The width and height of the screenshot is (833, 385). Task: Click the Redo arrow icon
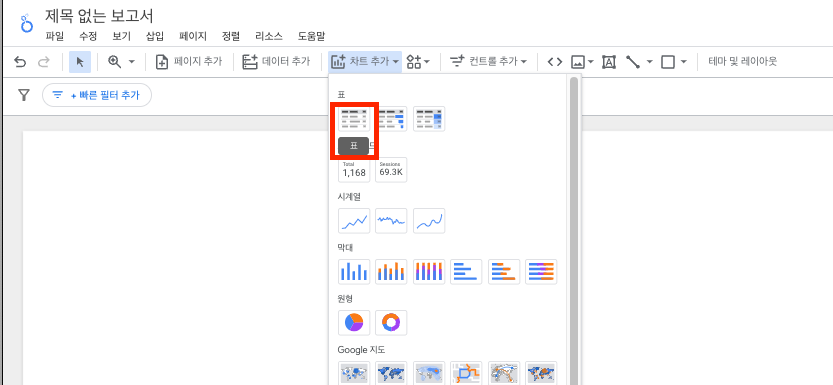(44, 62)
